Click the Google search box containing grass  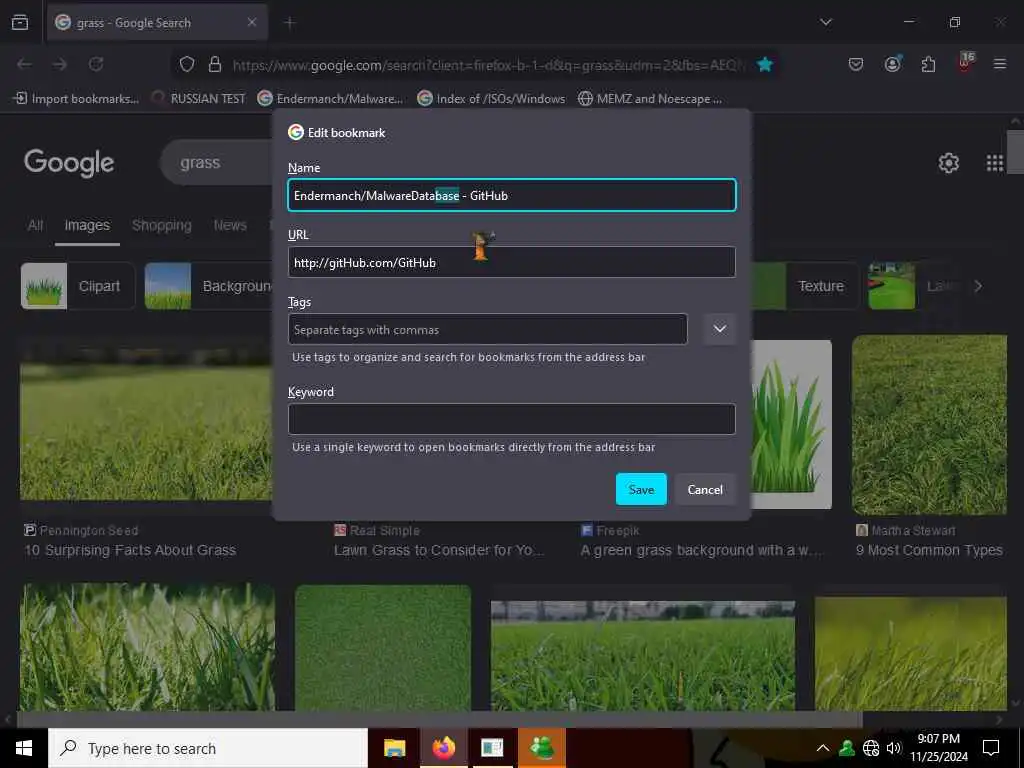[x=216, y=163]
